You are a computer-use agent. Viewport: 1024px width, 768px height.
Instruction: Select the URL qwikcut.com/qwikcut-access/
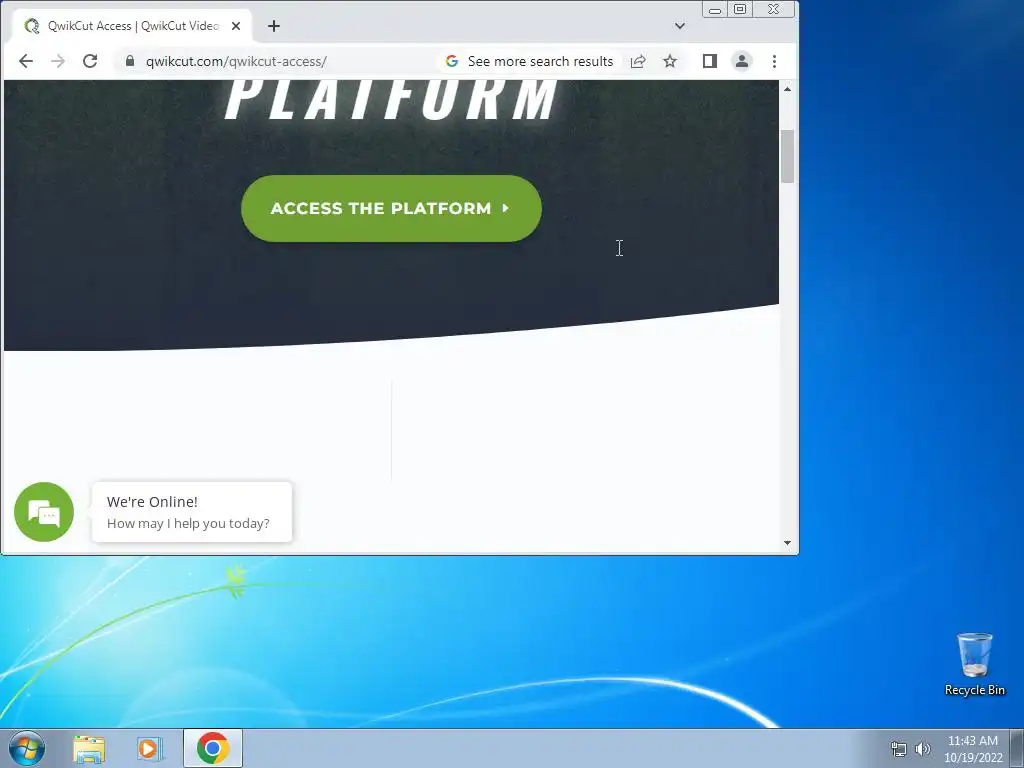tap(236, 61)
